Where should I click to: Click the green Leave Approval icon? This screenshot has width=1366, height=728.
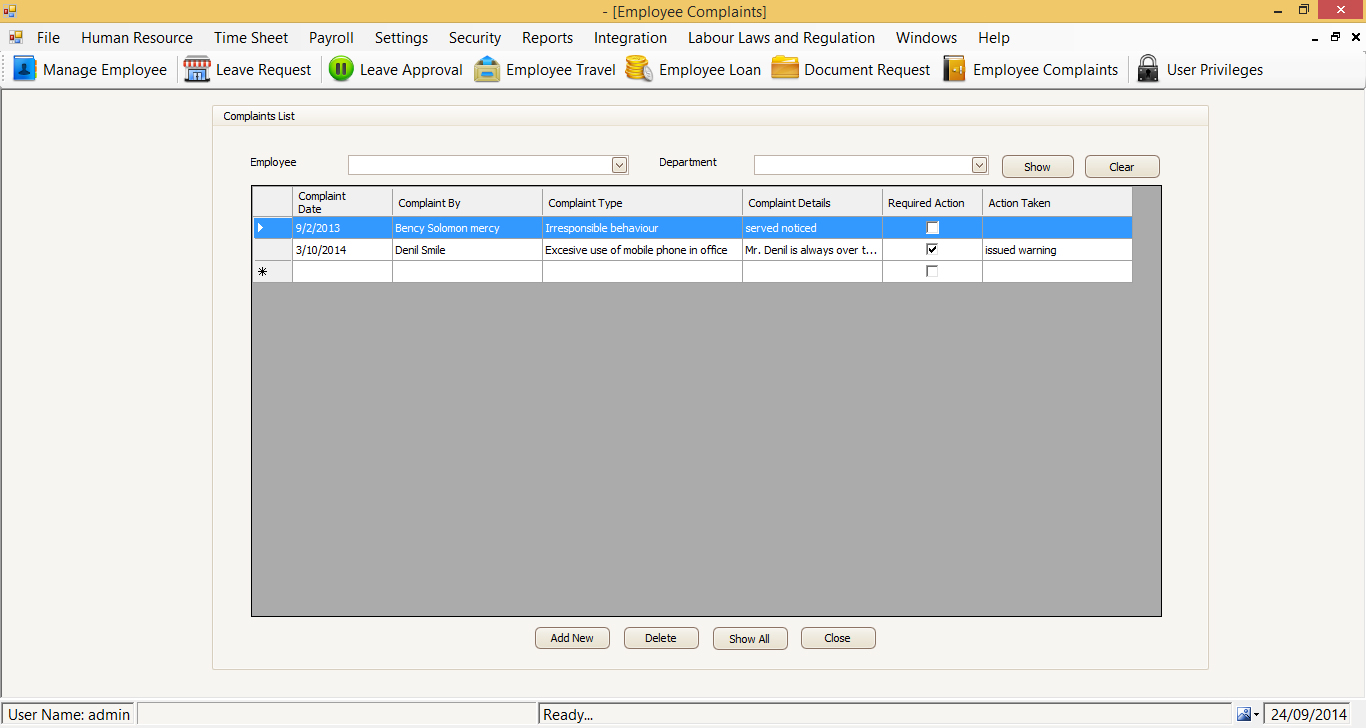click(x=341, y=70)
